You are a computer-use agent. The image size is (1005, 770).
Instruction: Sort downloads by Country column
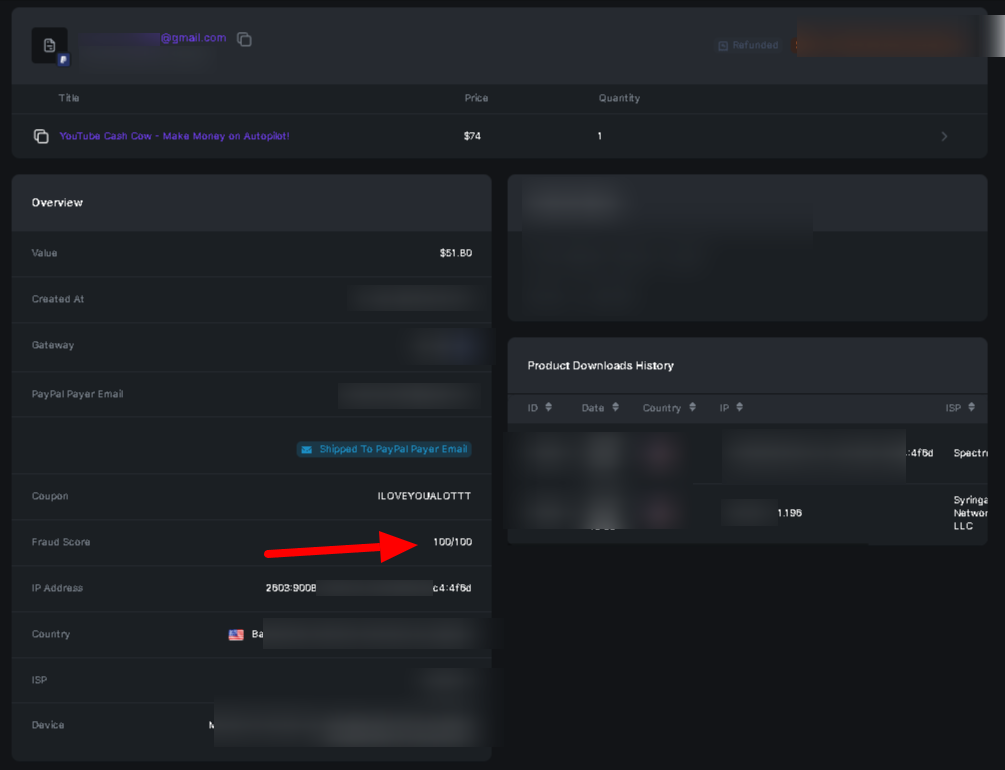tap(692, 407)
